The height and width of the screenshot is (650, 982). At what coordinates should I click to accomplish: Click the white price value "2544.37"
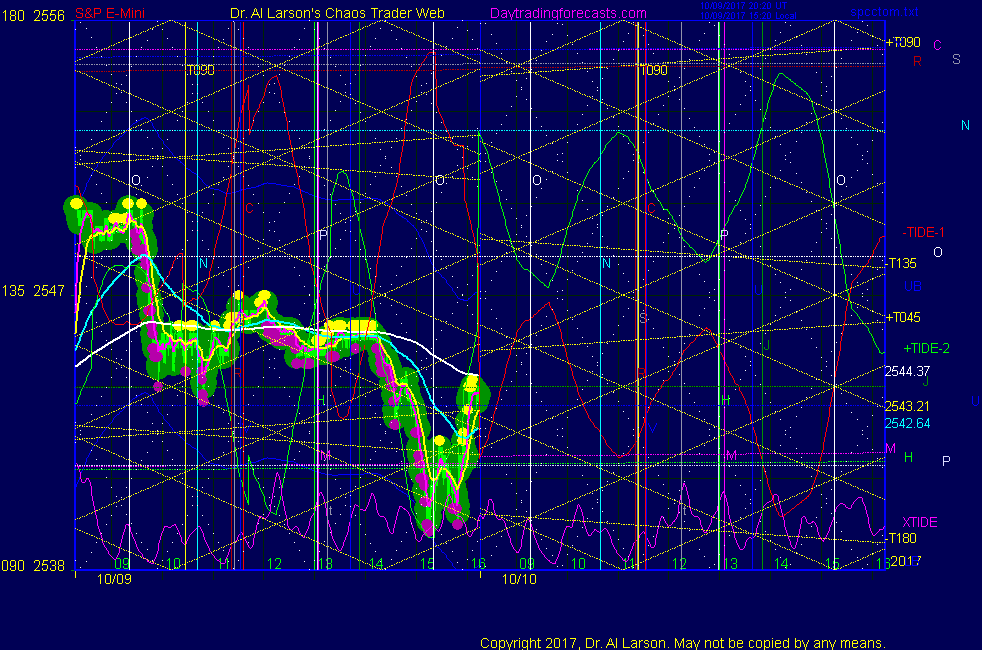pyautogui.click(x=907, y=371)
